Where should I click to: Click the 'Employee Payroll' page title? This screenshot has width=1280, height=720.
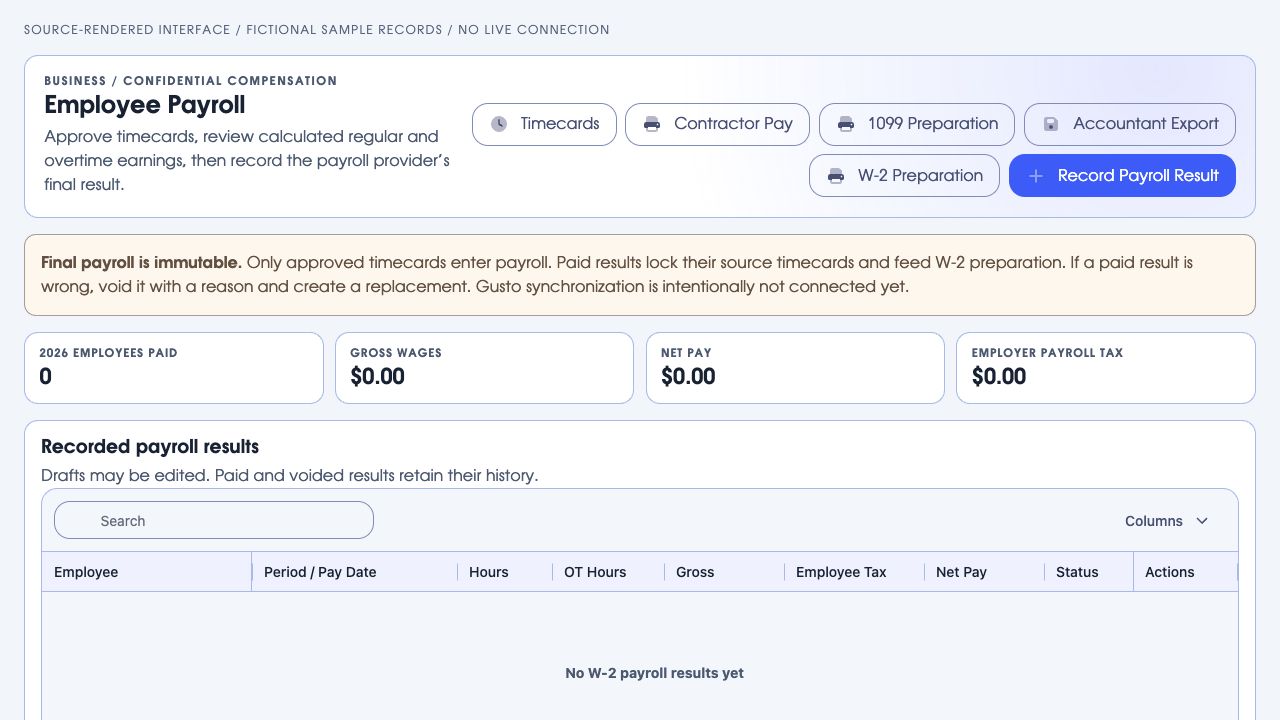tap(145, 105)
